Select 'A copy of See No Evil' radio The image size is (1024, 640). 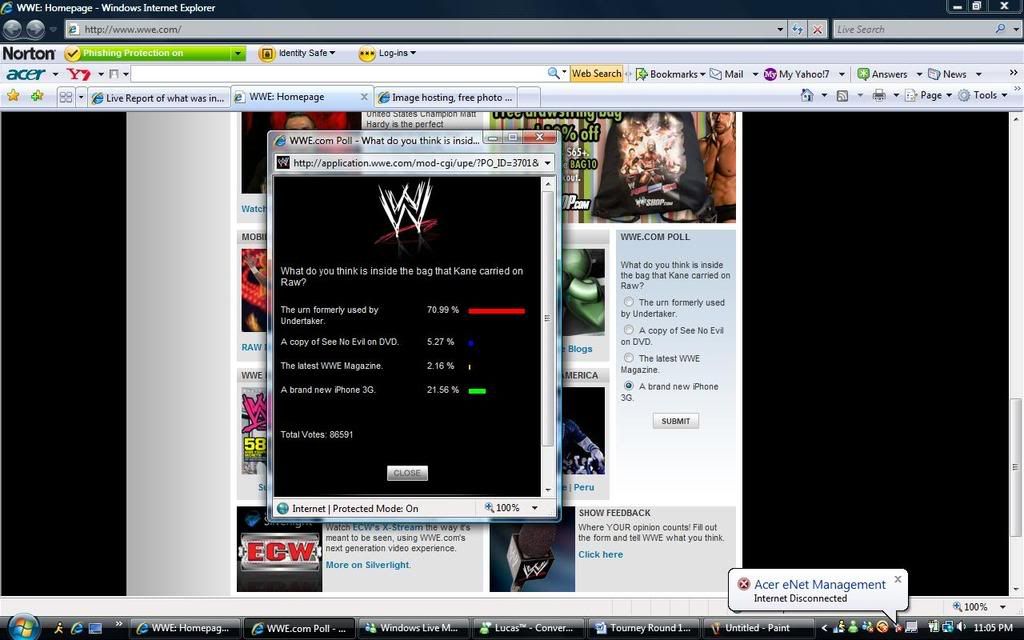click(628, 330)
